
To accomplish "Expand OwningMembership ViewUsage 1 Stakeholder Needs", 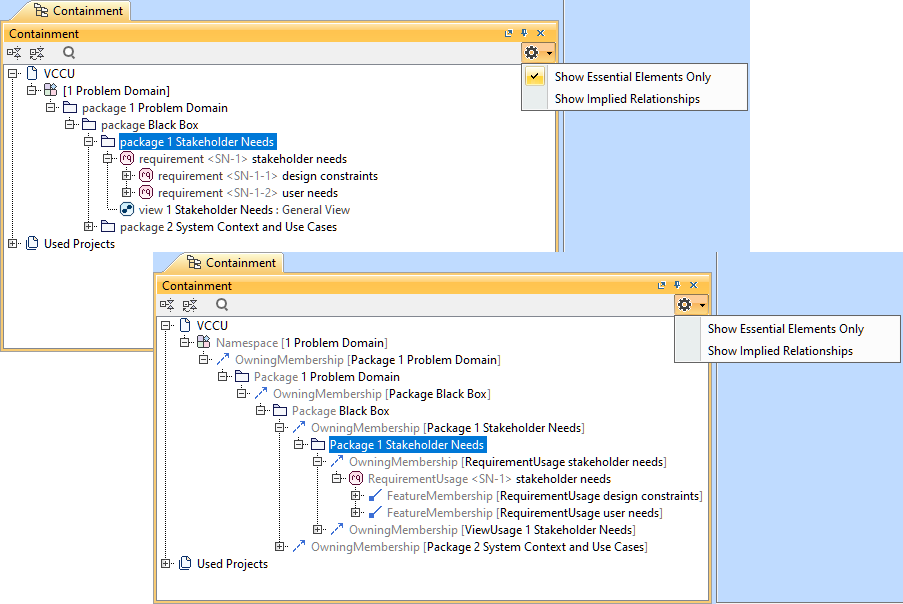I will 318,530.
